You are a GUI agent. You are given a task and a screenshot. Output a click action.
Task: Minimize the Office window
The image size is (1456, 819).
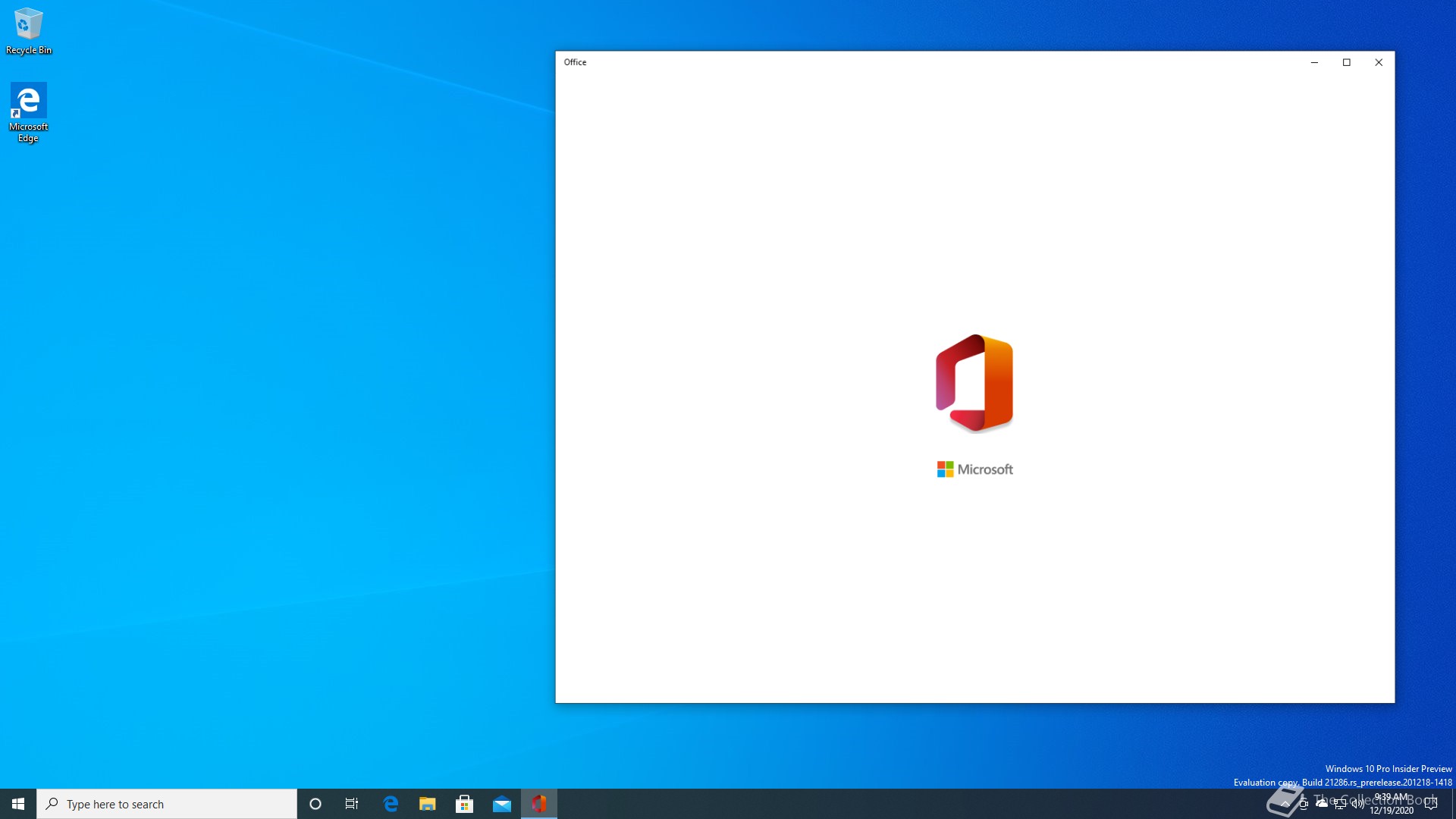pyautogui.click(x=1314, y=62)
